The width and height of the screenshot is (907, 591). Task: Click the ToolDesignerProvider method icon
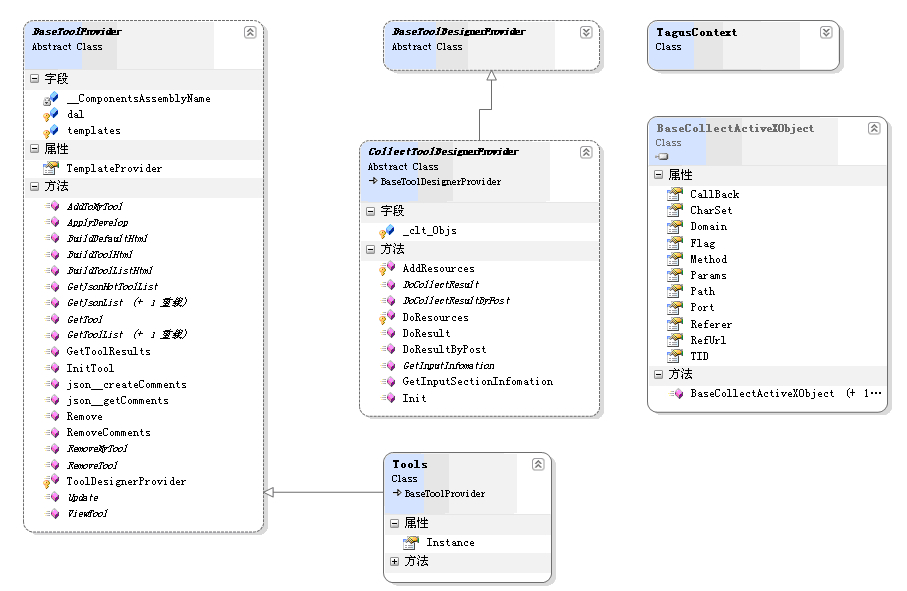(x=50, y=481)
